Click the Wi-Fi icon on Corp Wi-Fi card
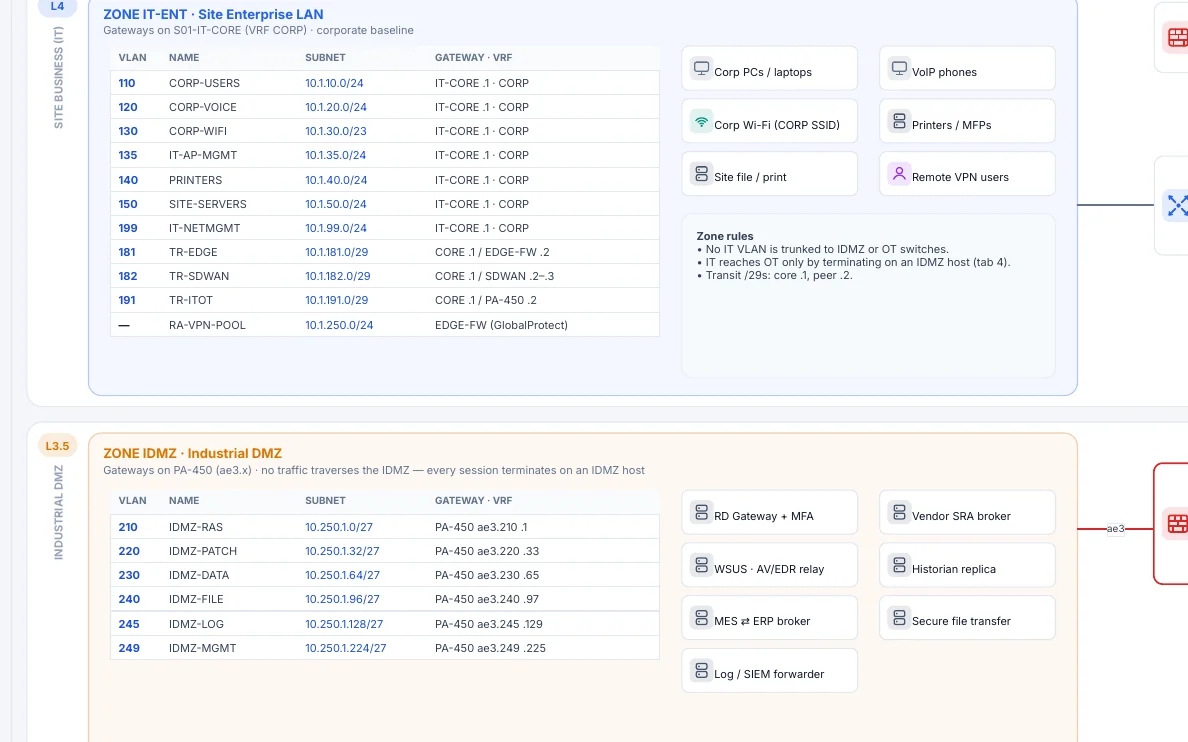Viewport: 1188px width, 742px height. [702, 121]
